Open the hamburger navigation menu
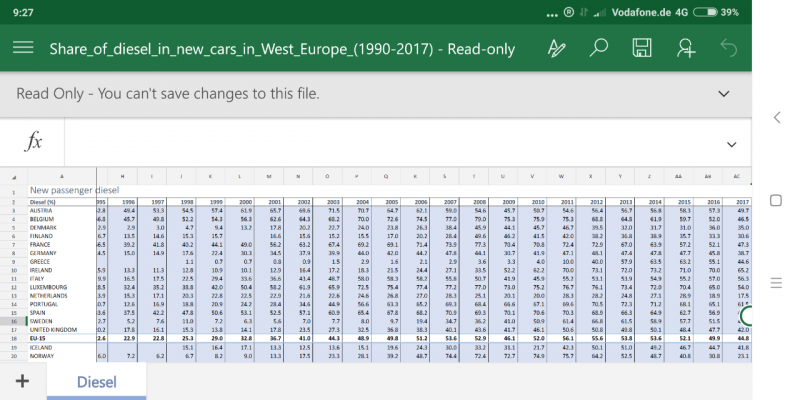This screenshot has width=800, height=400. (23, 48)
